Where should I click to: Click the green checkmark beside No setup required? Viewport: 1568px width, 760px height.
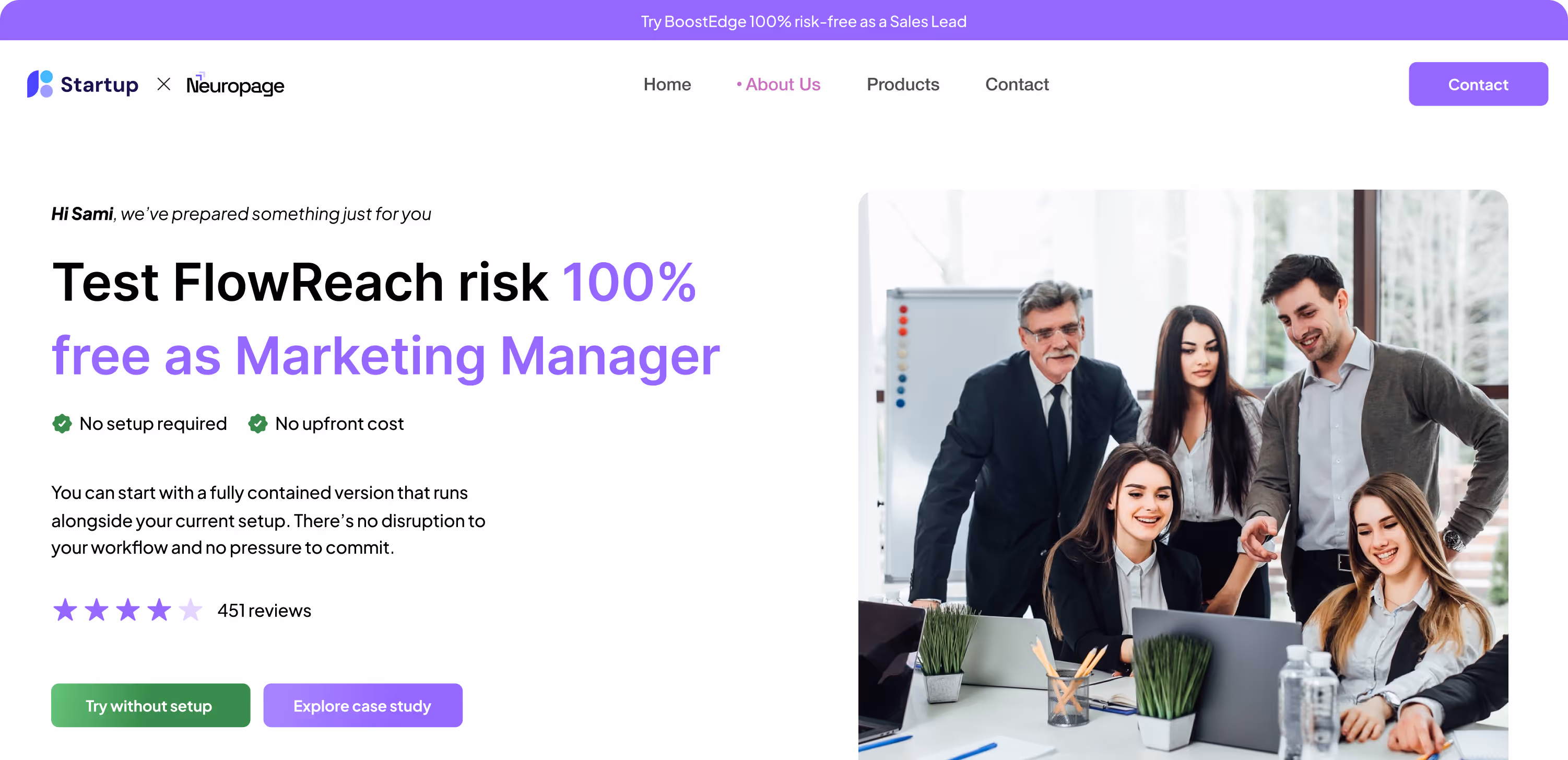62,423
